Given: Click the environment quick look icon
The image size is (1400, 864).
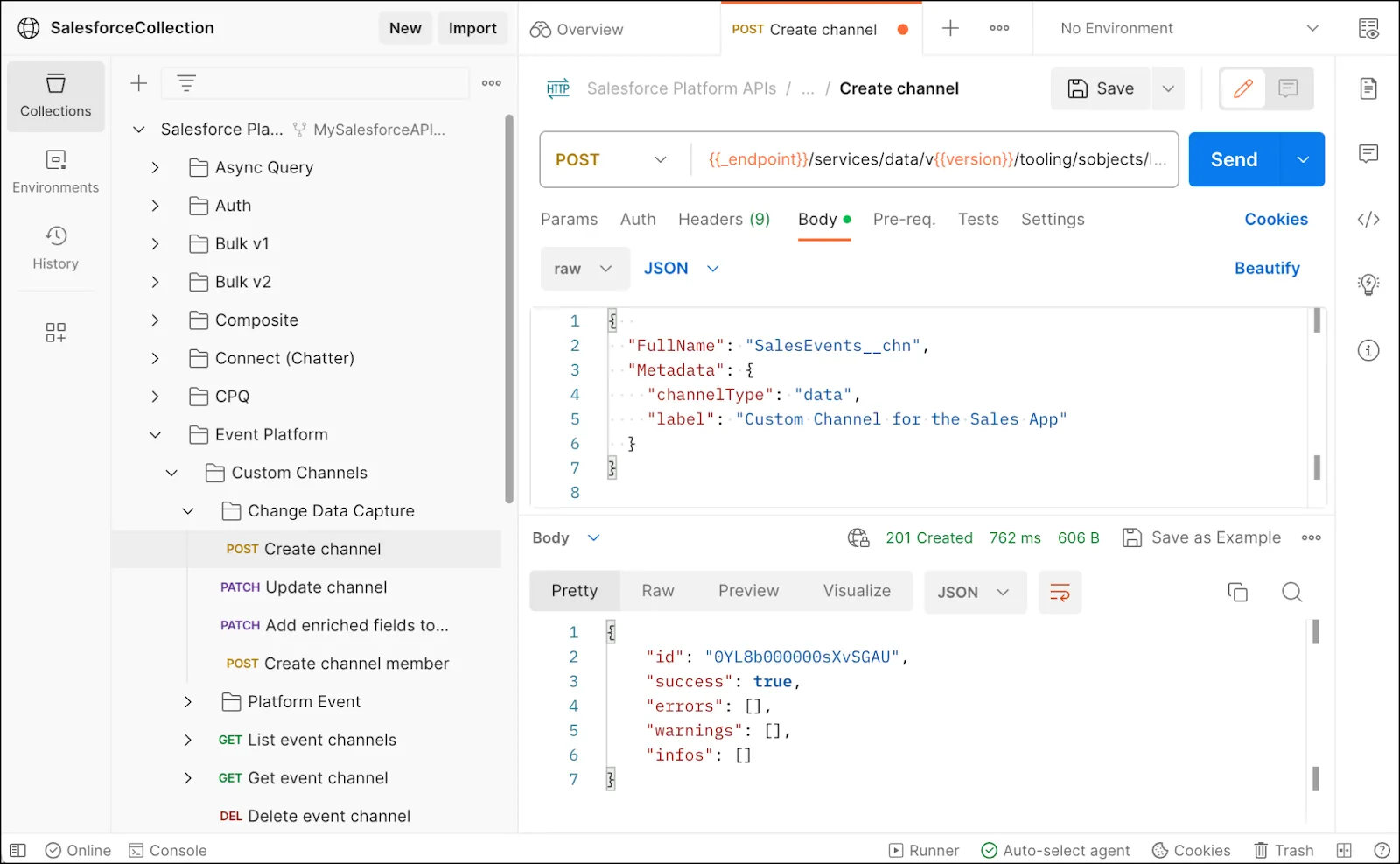Looking at the screenshot, I should tap(1368, 28).
